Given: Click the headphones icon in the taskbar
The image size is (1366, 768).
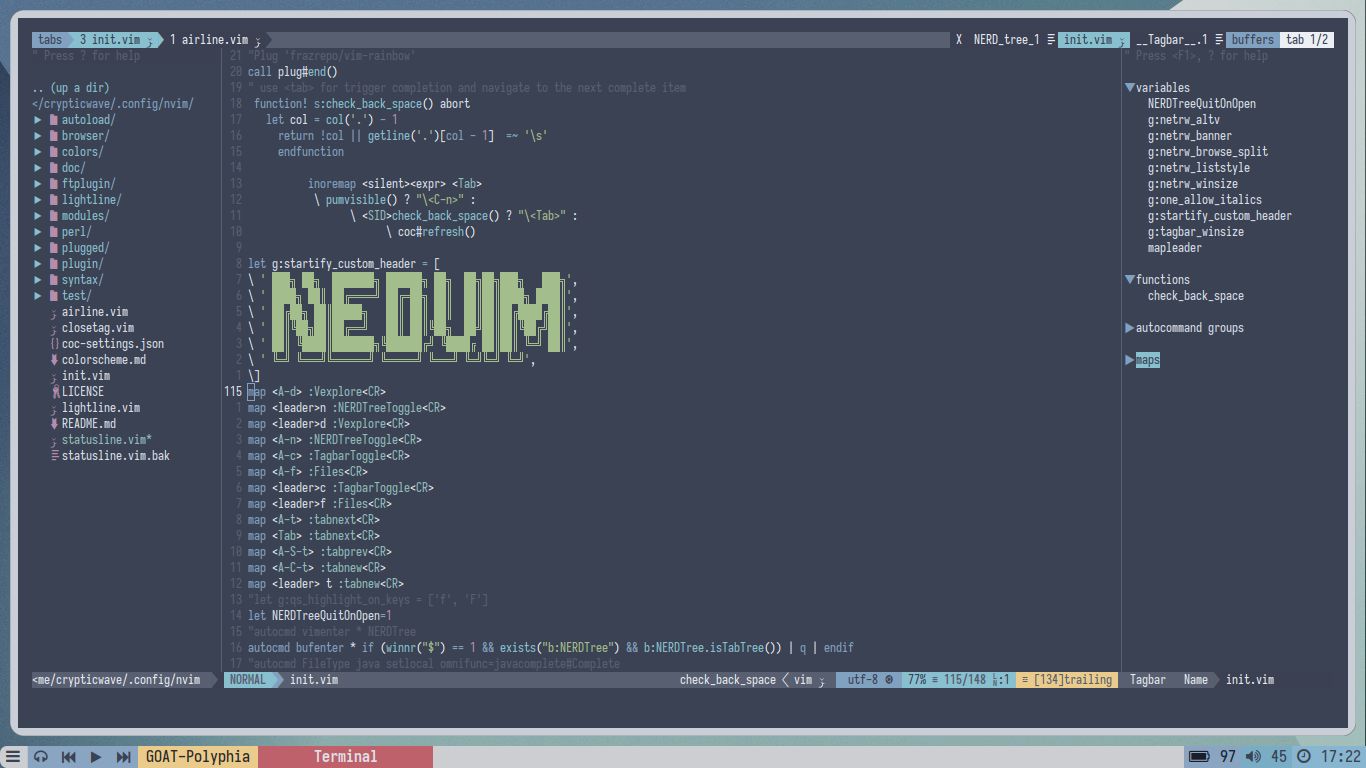Looking at the screenshot, I should pyautogui.click(x=41, y=757).
